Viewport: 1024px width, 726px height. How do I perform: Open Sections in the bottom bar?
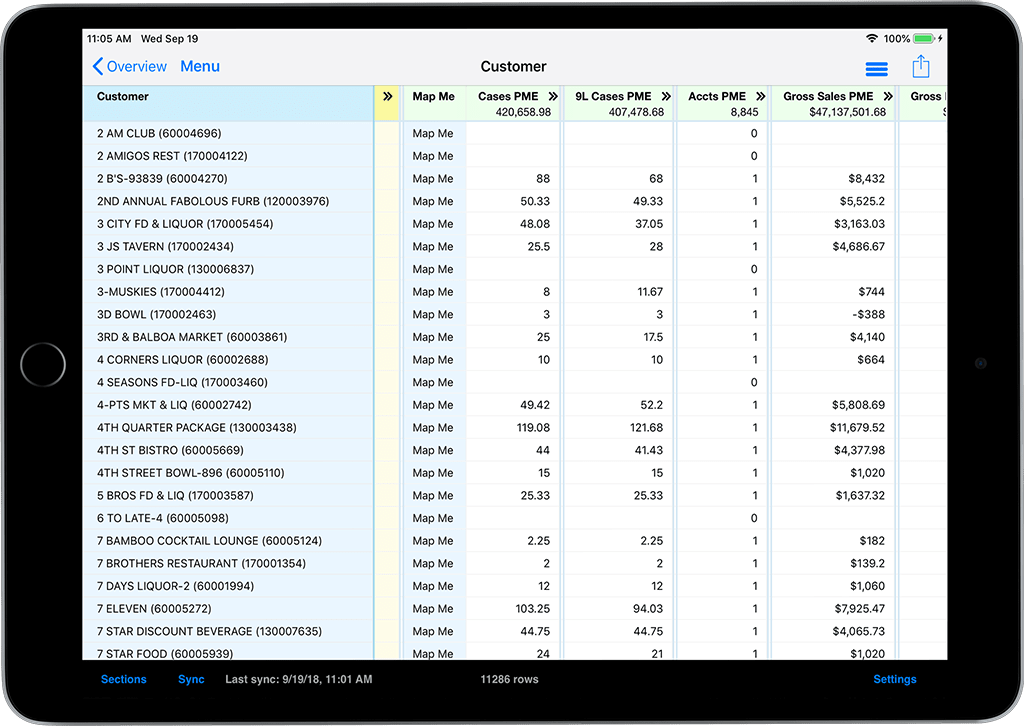(x=123, y=679)
